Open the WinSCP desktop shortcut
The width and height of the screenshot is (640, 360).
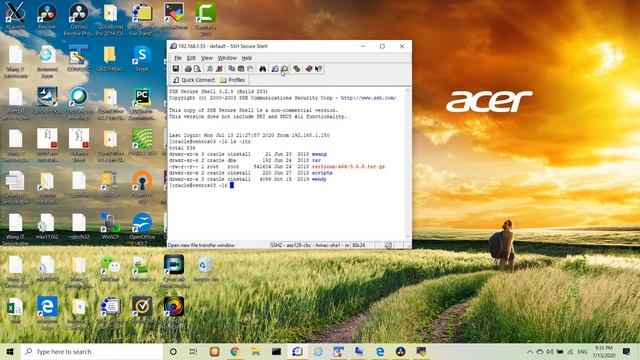[110, 226]
